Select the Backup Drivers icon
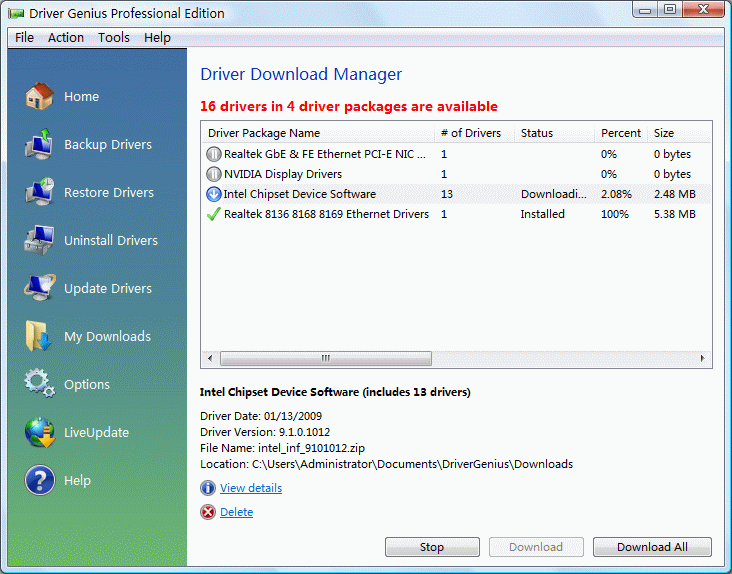Viewport: 732px width, 574px height. [x=39, y=144]
